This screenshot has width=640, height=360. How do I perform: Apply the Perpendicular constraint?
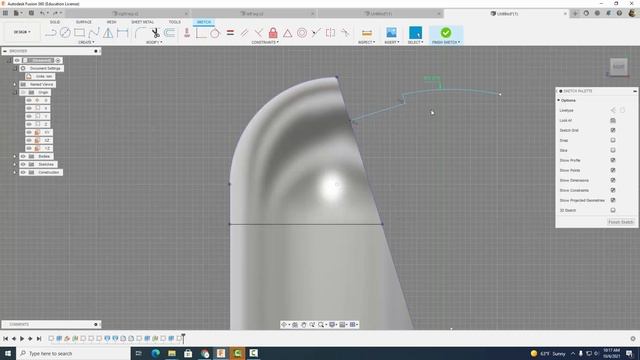click(x=258, y=33)
